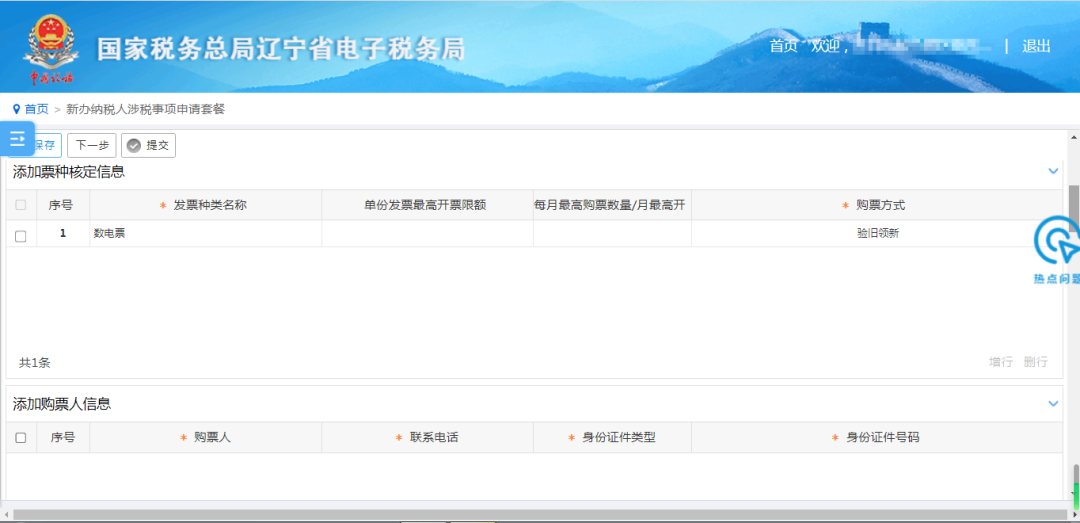This screenshot has height=523, width=1080.
Task: Click the location pin breadcrumb icon
Action: click(x=17, y=109)
